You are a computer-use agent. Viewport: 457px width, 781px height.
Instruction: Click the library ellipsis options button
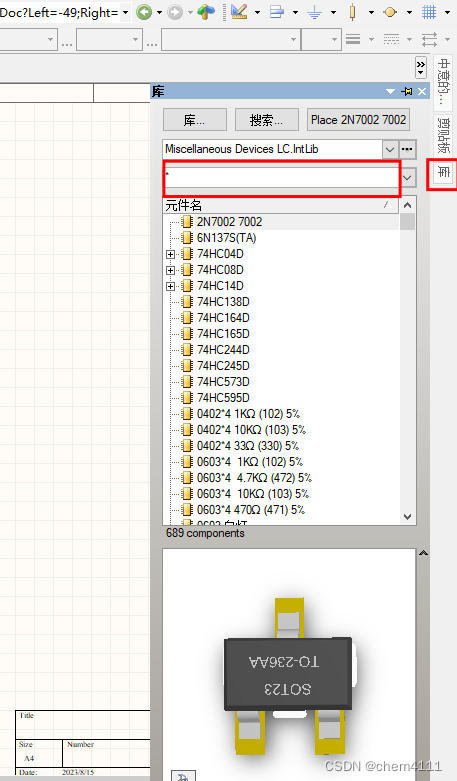coord(407,149)
